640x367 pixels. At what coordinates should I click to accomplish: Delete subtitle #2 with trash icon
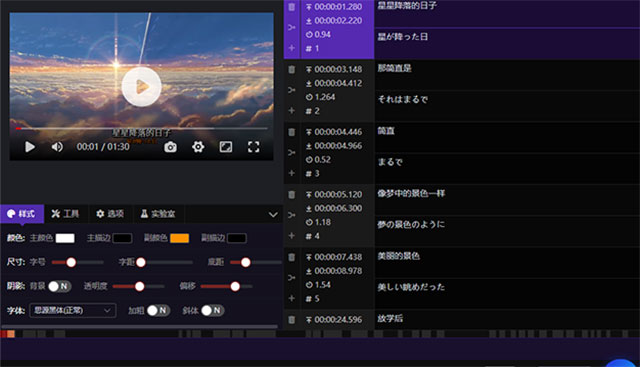pyautogui.click(x=291, y=69)
